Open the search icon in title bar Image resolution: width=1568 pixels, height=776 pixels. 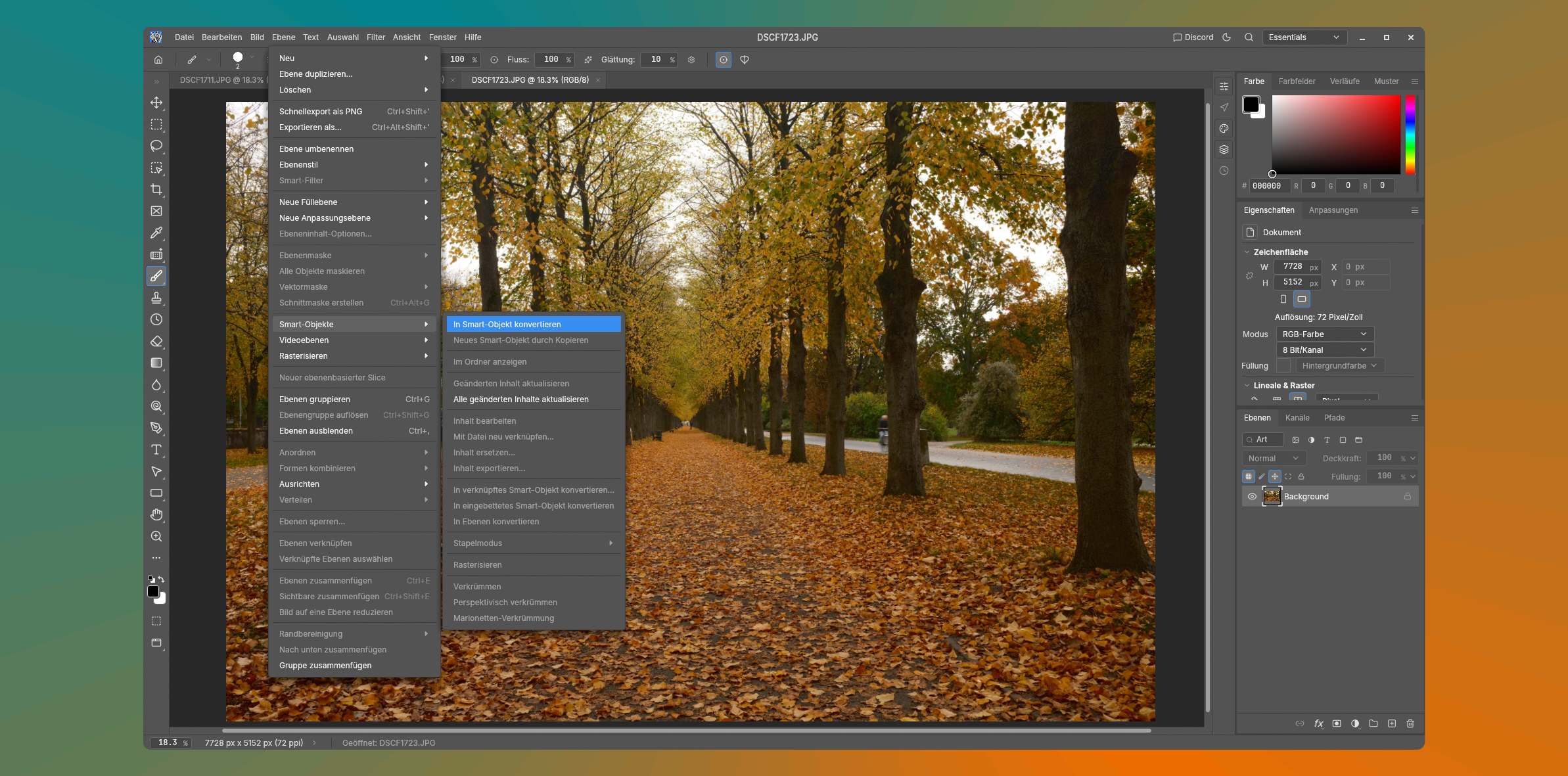[1249, 37]
